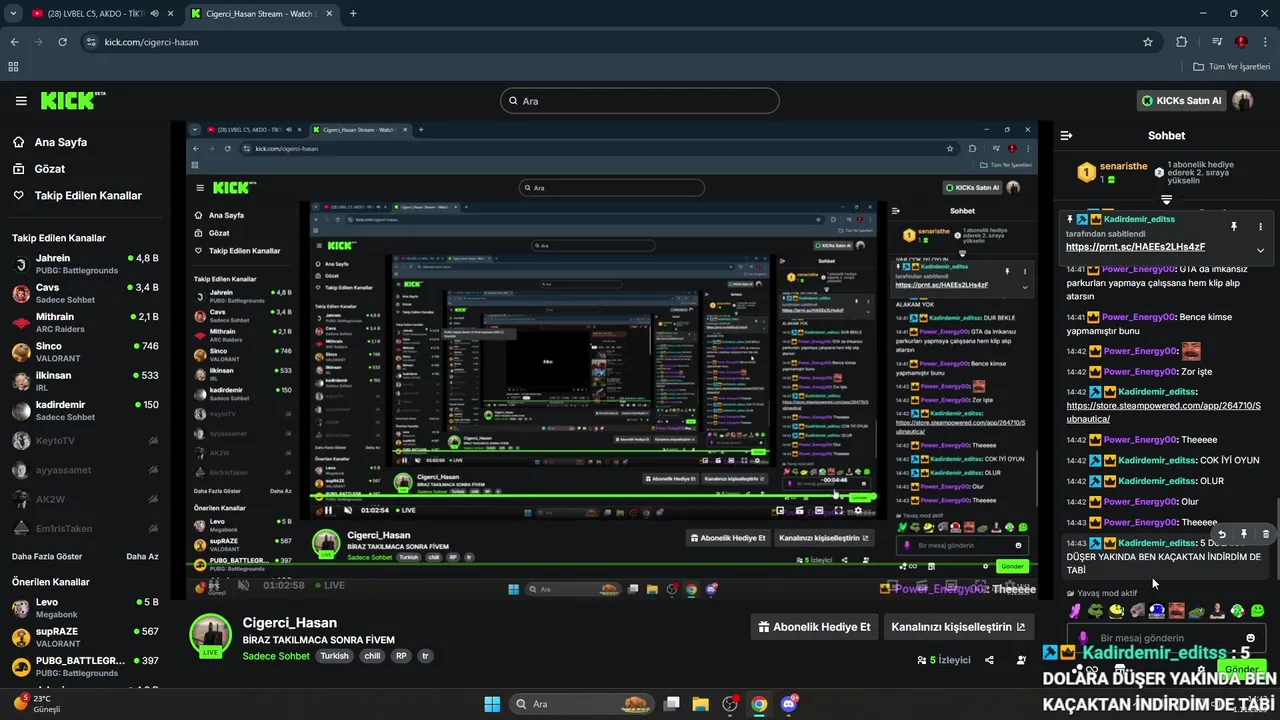Open Chrome extensions puzzle icon
Viewport: 1280px width, 720px height.
pyautogui.click(x=1182, y=42)
